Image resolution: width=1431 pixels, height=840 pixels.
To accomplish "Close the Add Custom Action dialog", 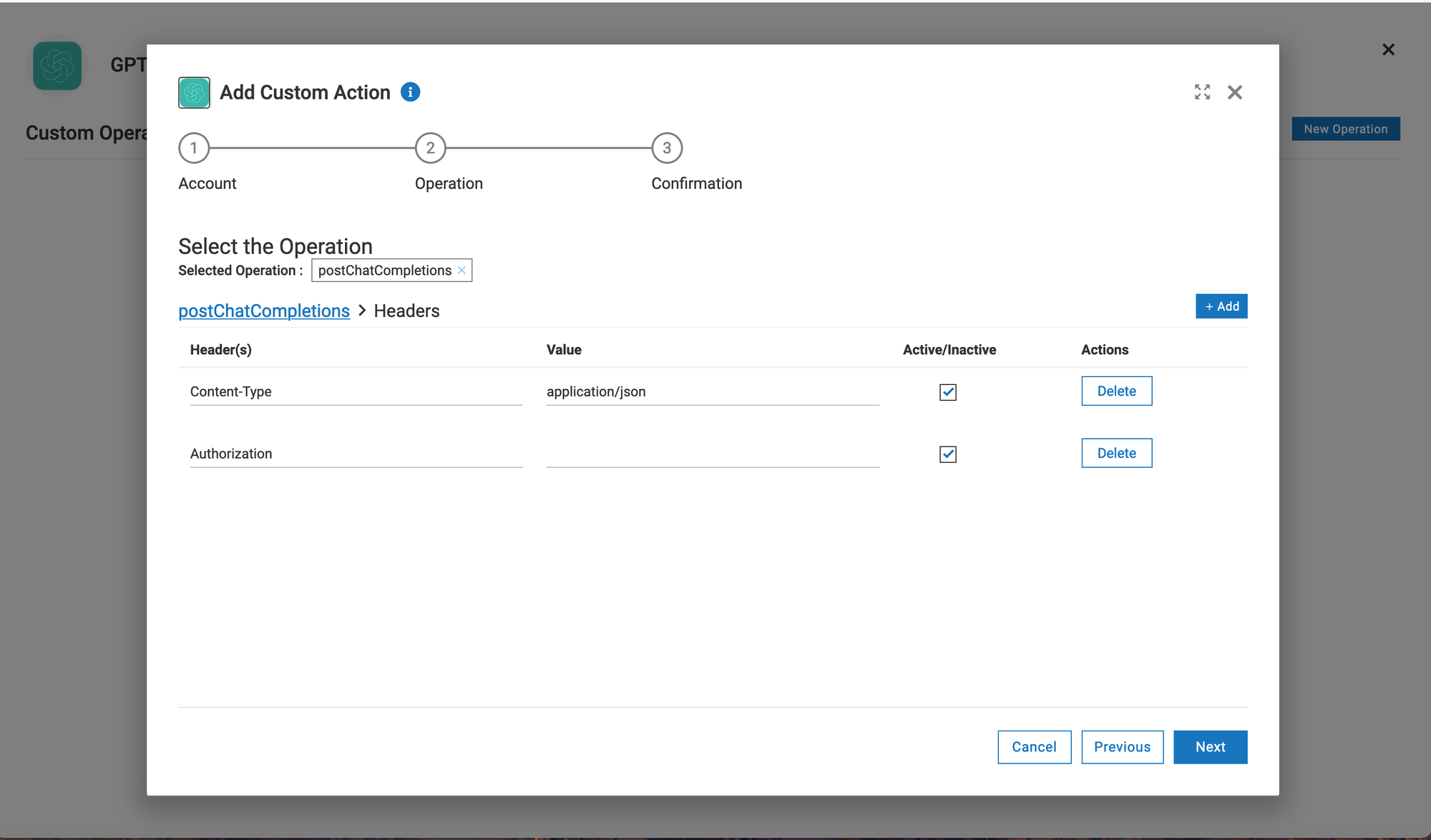I will (1234, 92).
